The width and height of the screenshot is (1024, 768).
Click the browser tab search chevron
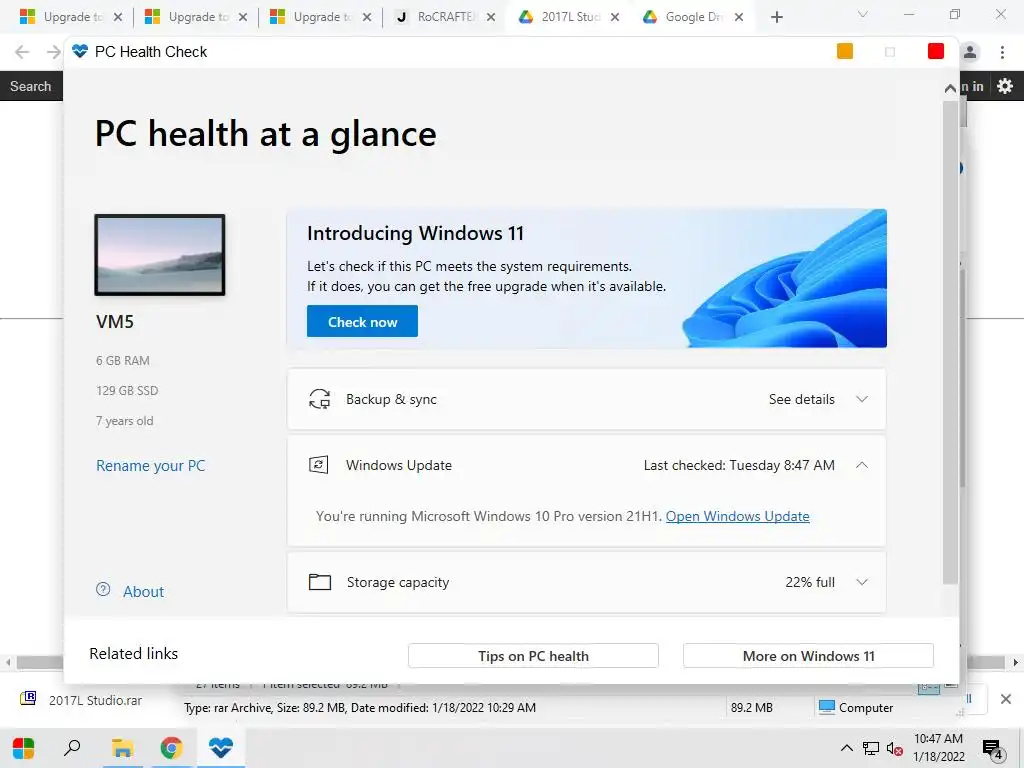[x=863, y=14]
